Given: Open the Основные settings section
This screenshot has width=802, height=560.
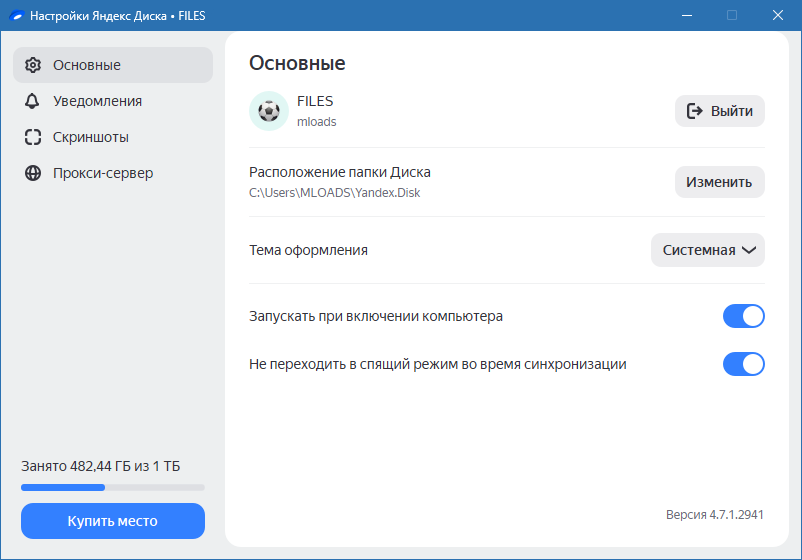Looking at the screenshot, I should coord(113,65).
